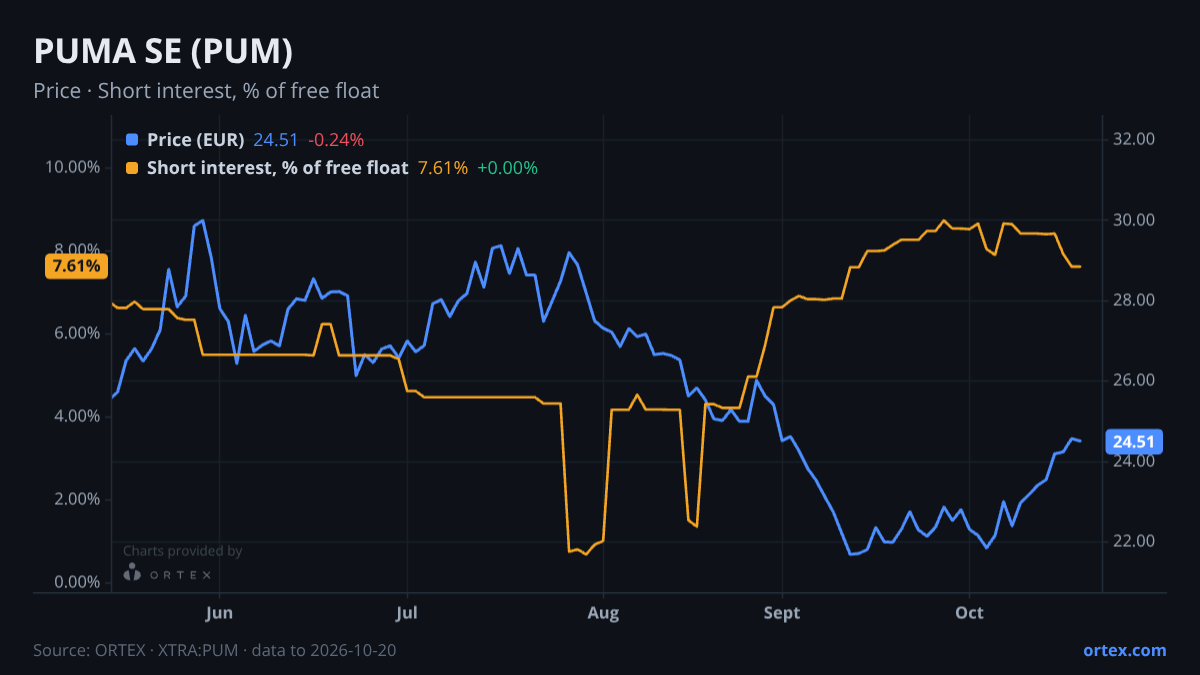The image size is (1200, 675).
Task: Click the Oct x-axis label
Action: click(x=970, y=613)
